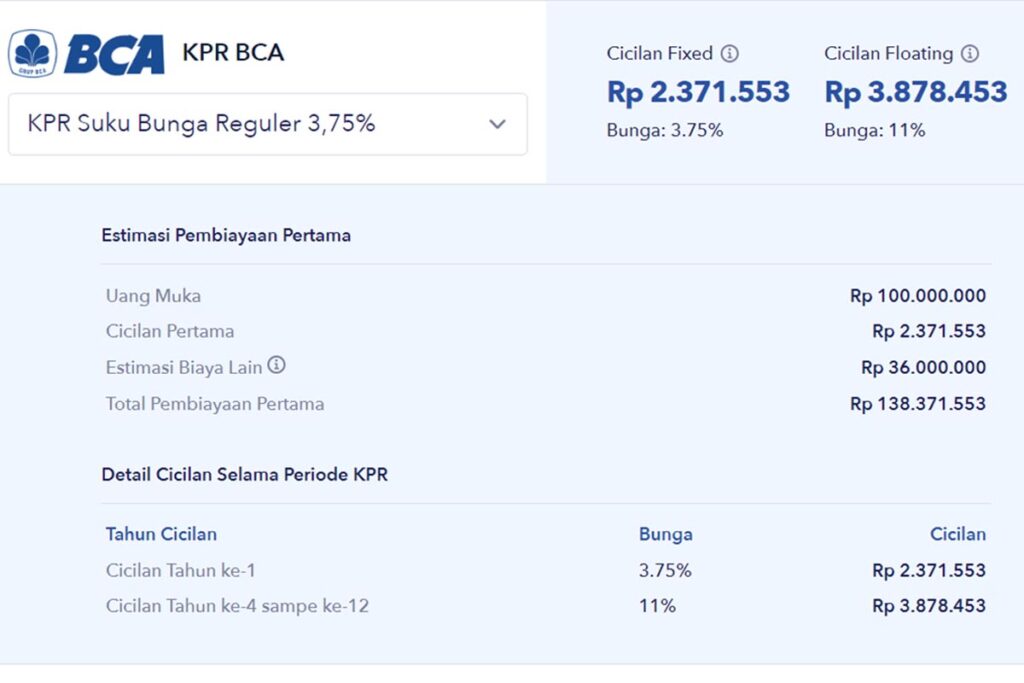The image size is (1024, 683).
Task: Click the Bunga column header
Action: pyautogui.click(x=666, y=534)
